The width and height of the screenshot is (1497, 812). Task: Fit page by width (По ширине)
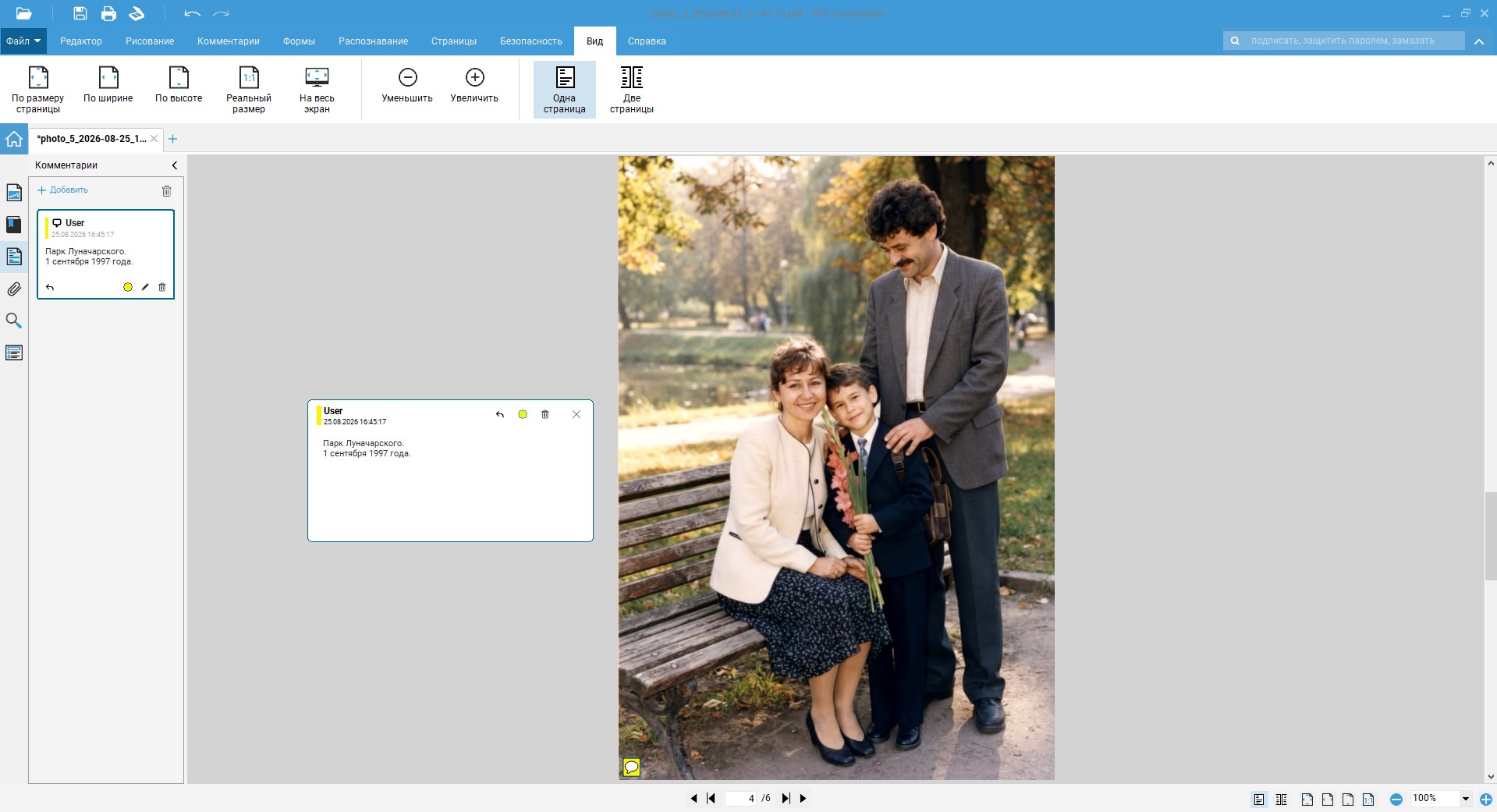(108, 85)
